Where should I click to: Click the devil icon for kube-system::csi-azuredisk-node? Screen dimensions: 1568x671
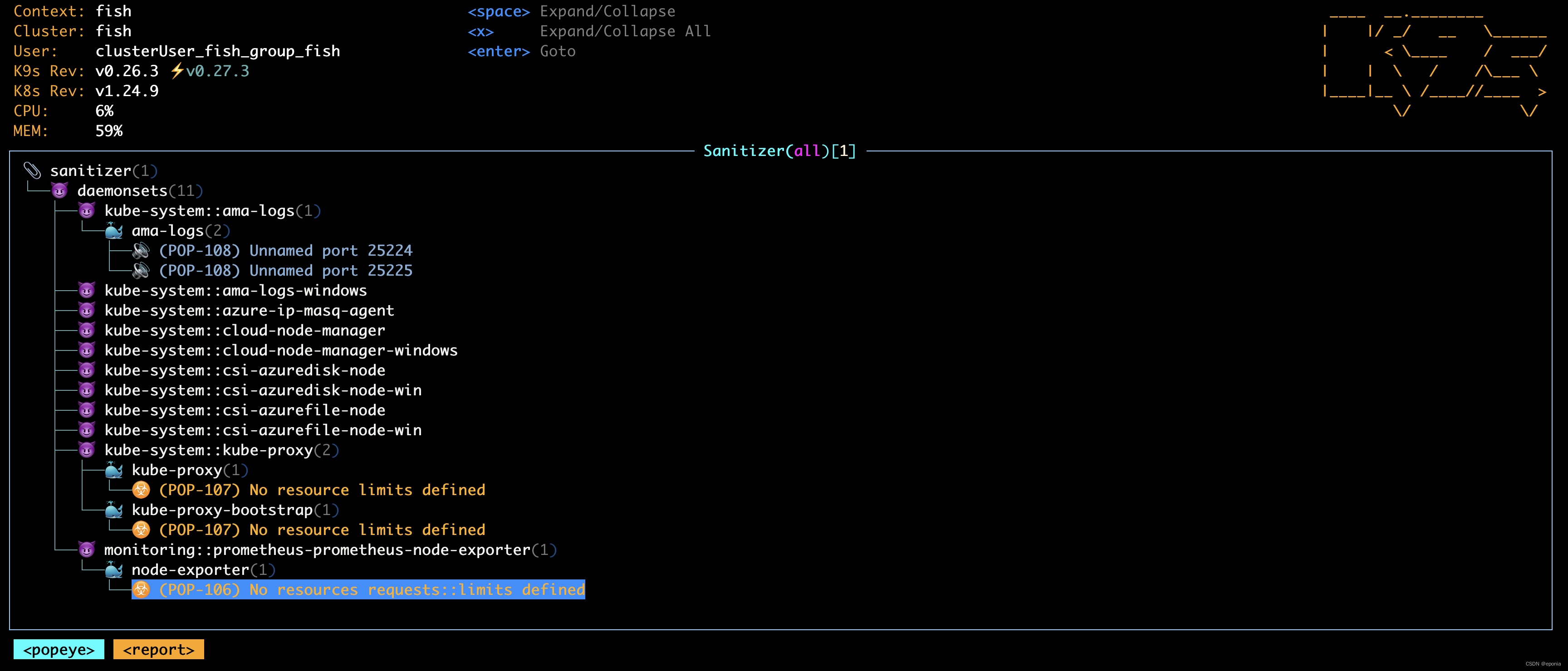[x=87, y=370]
